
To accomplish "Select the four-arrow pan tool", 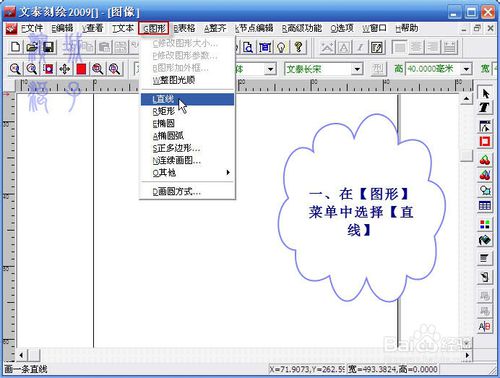I will click(x=65, y=69).
